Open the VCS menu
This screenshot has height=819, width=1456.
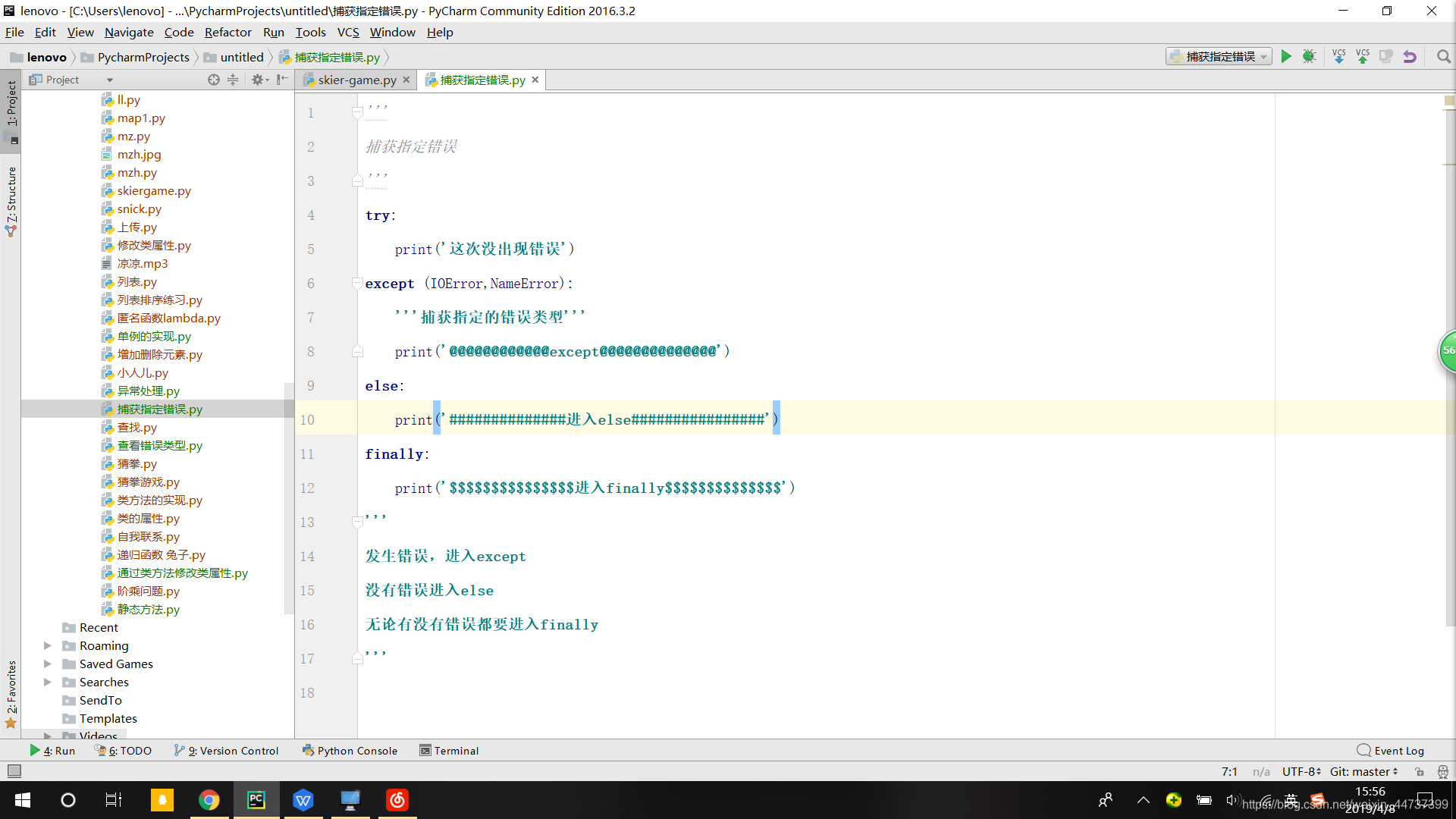pos(348,32)
